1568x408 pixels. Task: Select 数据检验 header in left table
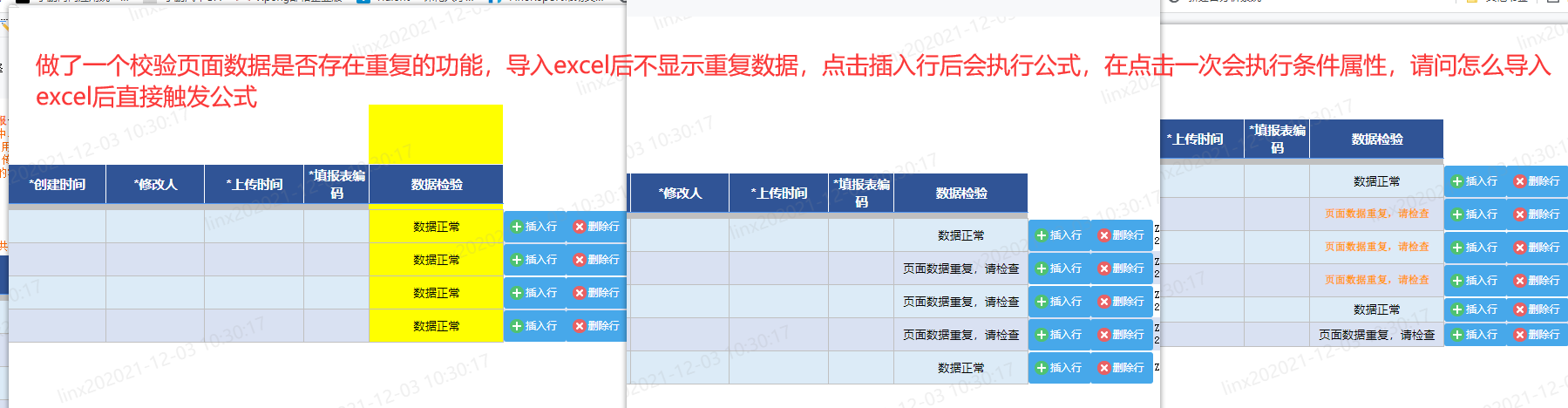tap(437, 185)
